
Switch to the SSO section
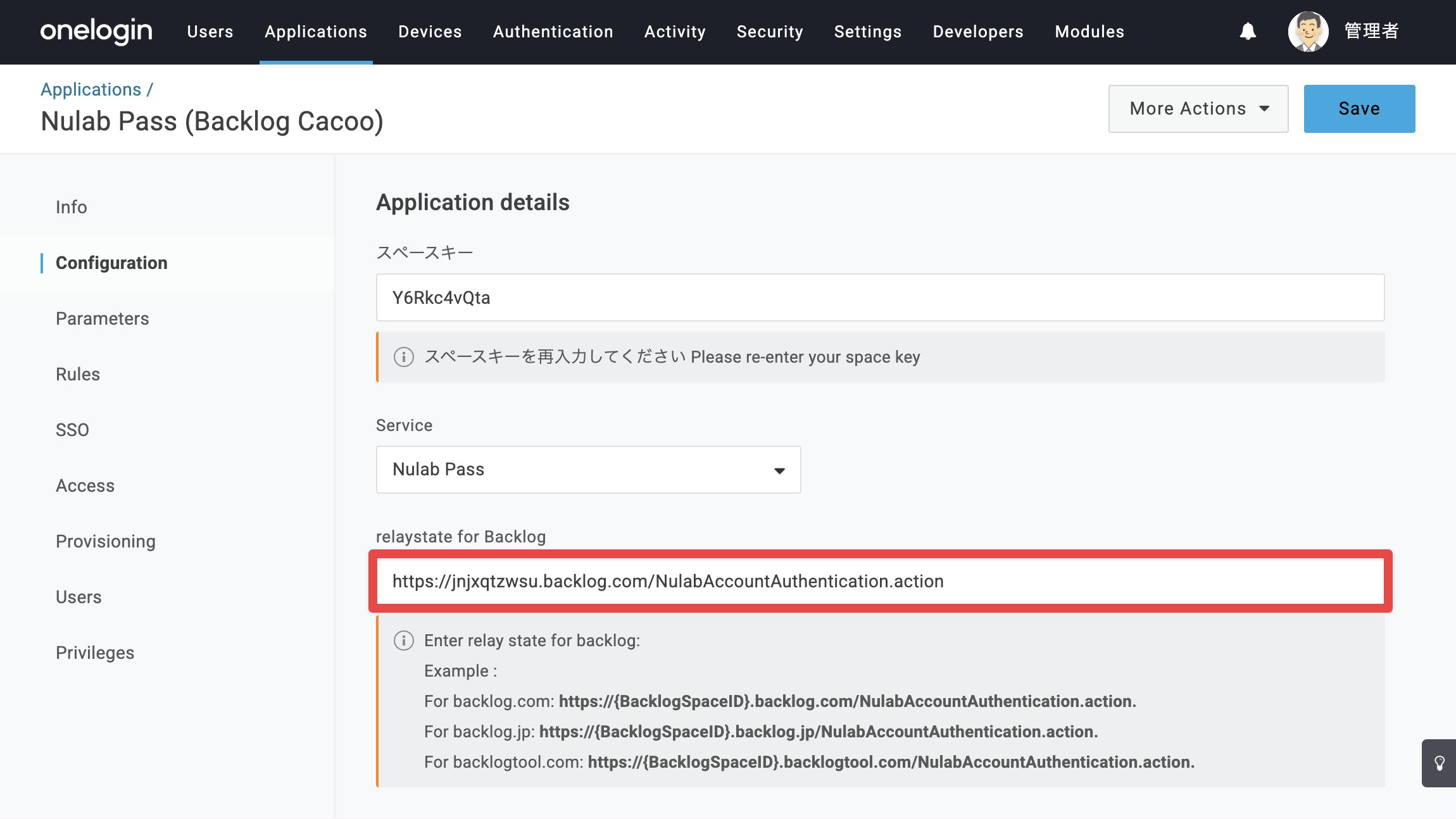(x=72, y=430)
